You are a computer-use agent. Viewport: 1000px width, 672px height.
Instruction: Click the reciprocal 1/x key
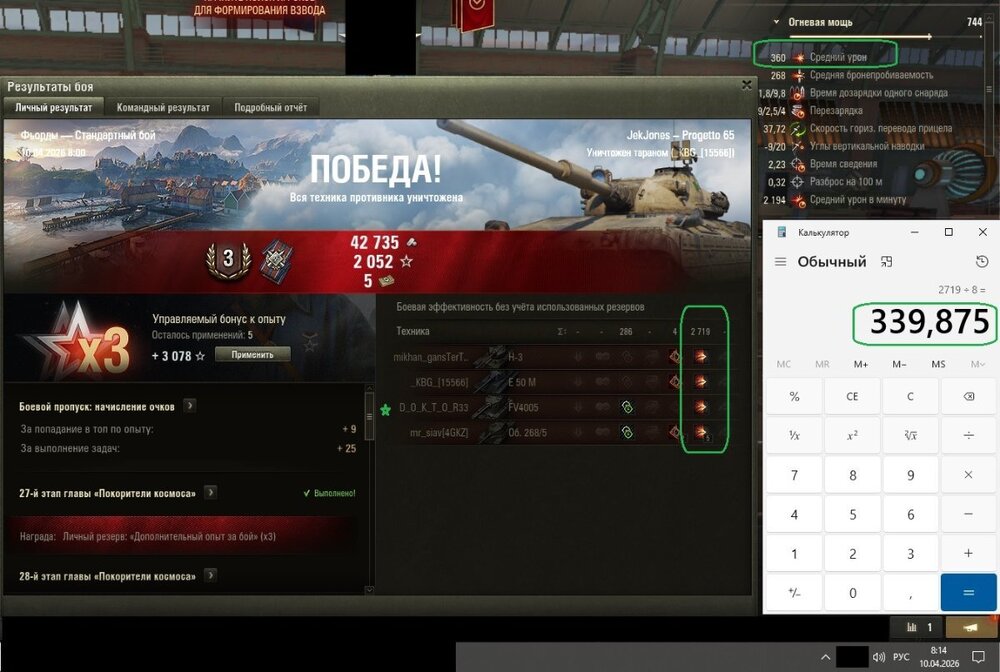click(794, 435)
